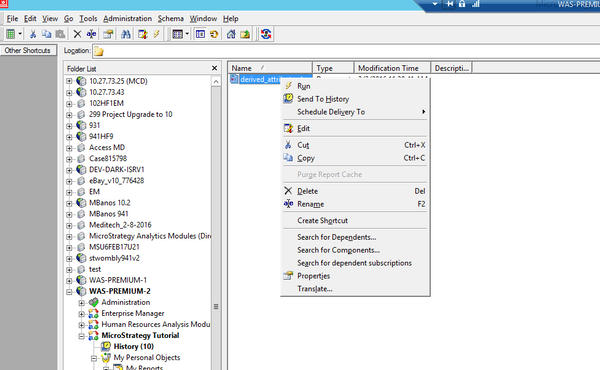Image resolution: width=600 pixels, height=370 pixels.
Task: Open the Schedule Delivery To submenu
Action: click(x=355, y=112)
